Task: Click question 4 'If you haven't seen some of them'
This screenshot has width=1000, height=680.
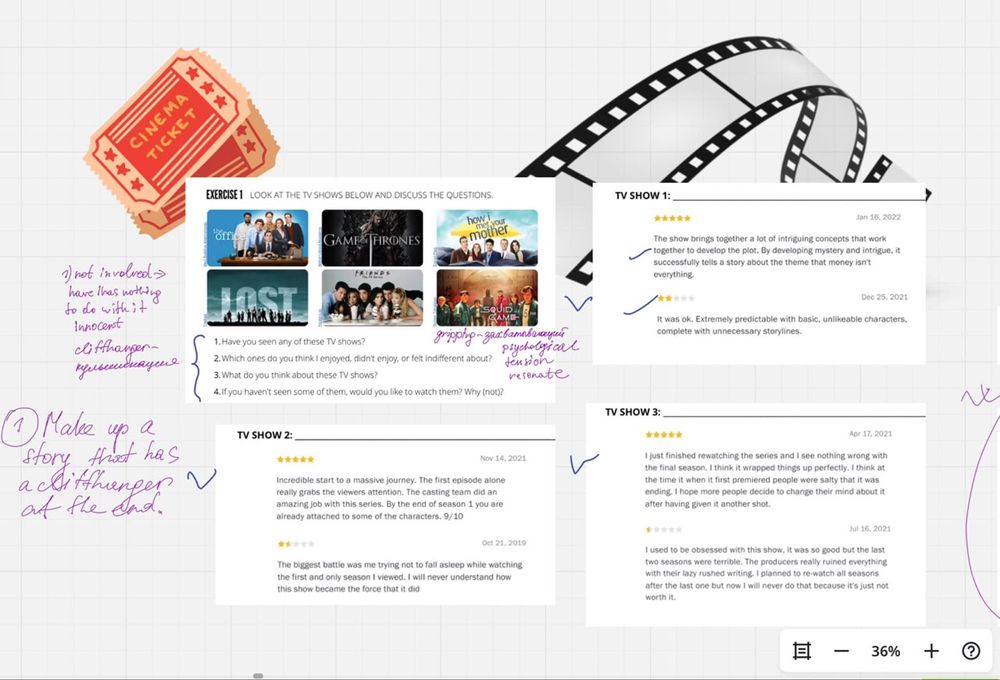Action: tap(358, 392)
